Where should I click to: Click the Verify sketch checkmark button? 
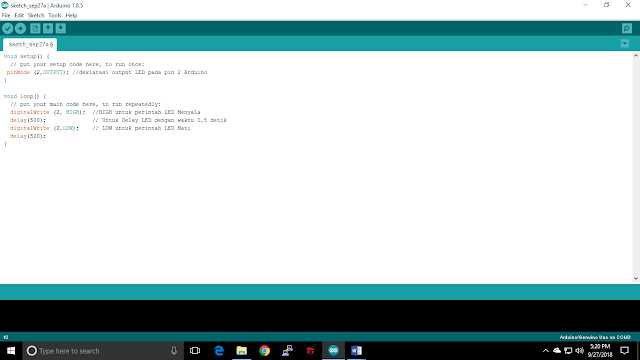click(8, 28)
